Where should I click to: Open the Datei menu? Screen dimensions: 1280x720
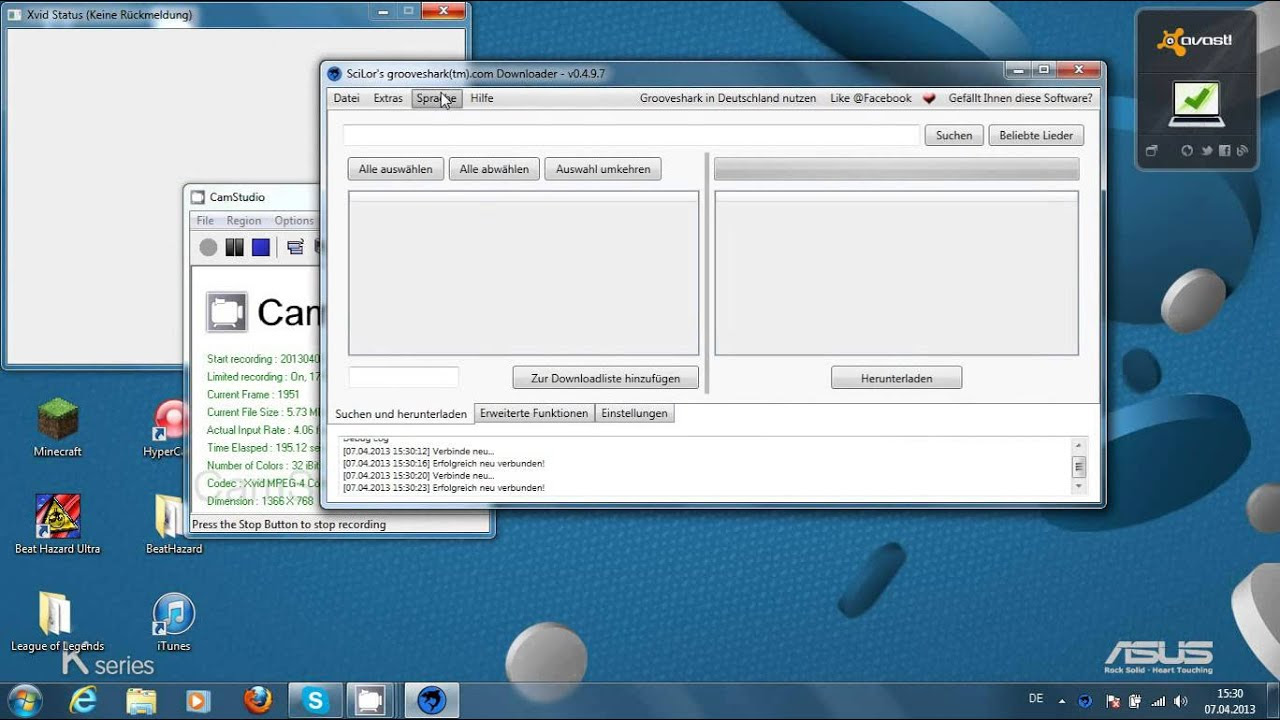click(x=346, y=98)
